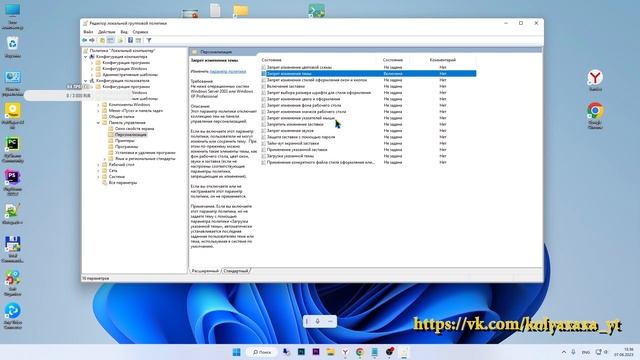Screen dimensions: 640x360
Task: Collapse the Панель управления tree node
Action: [x=98, y=122]
